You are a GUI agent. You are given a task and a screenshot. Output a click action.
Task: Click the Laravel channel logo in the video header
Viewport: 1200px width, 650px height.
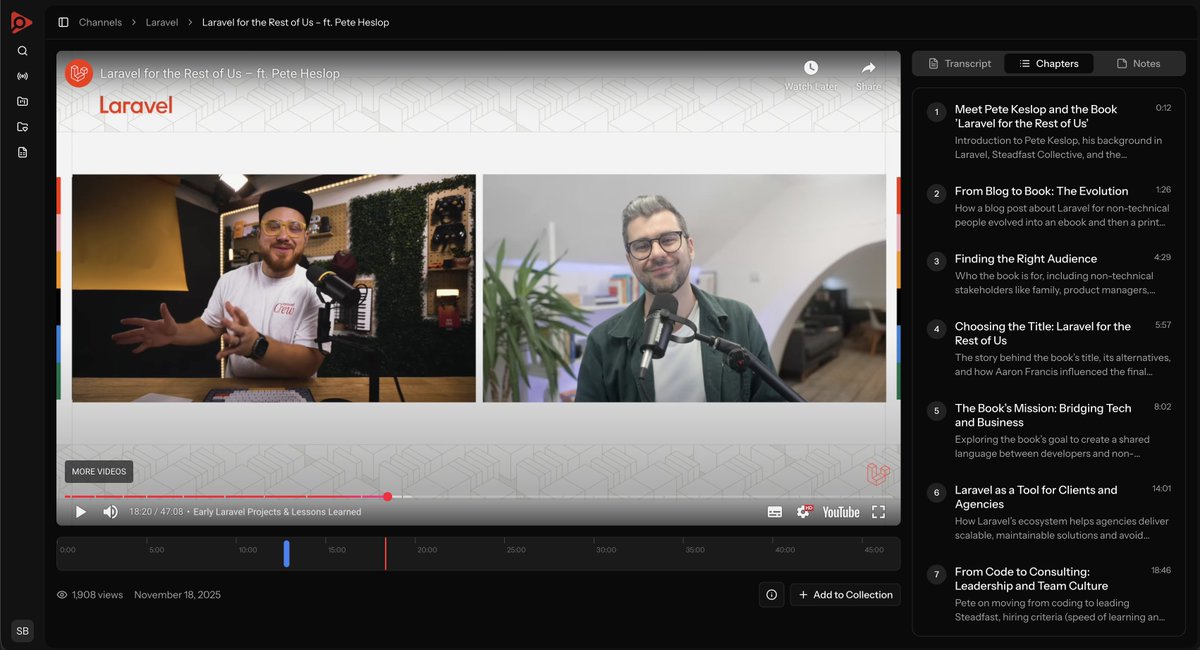[x=79, y=73]
